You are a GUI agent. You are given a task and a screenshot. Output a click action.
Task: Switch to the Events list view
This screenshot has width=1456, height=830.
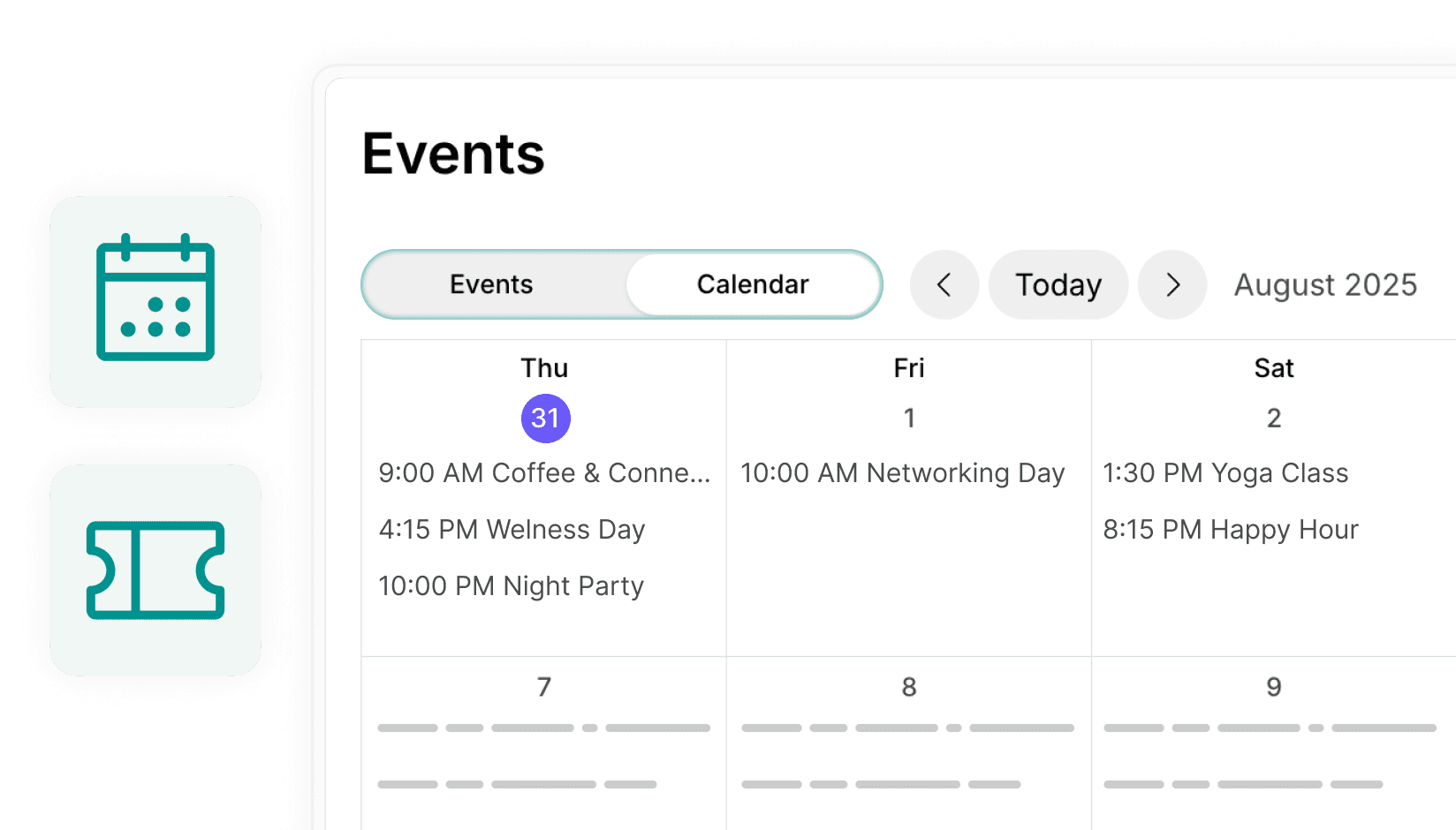pos(491,284)
